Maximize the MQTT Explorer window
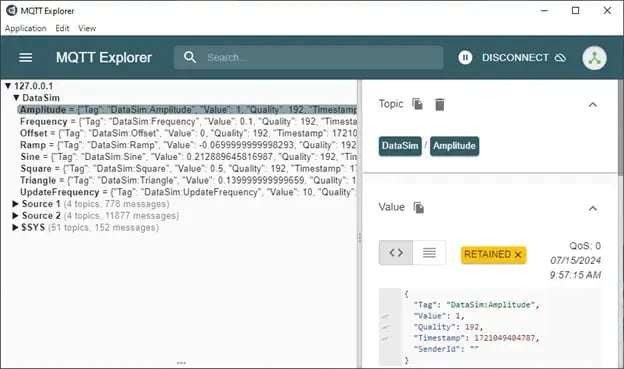 575,10
